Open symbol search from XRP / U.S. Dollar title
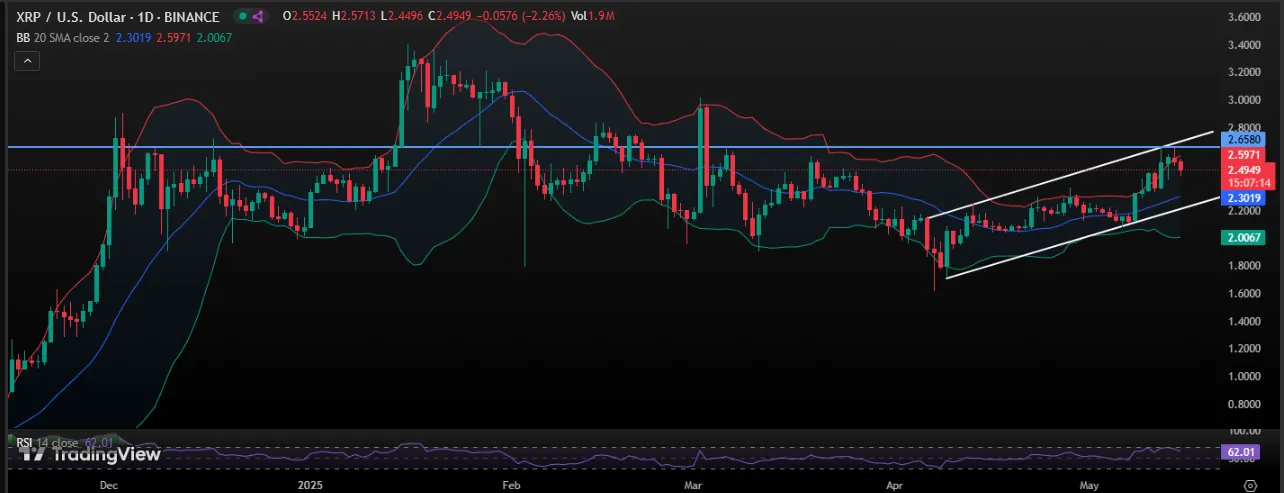The image size is (1284, 493). click(x=117, y=17)
